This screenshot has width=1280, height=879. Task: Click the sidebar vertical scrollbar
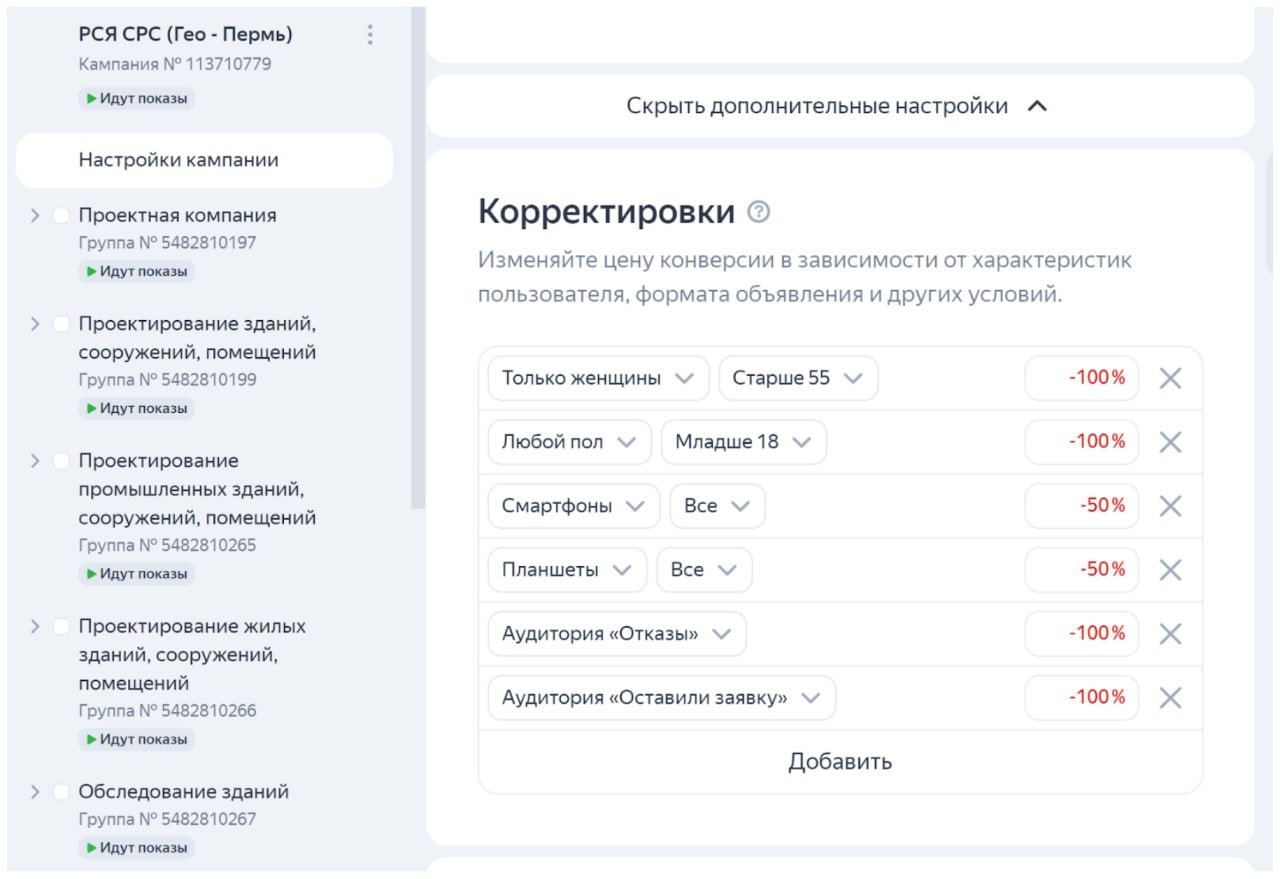point(419,258)
